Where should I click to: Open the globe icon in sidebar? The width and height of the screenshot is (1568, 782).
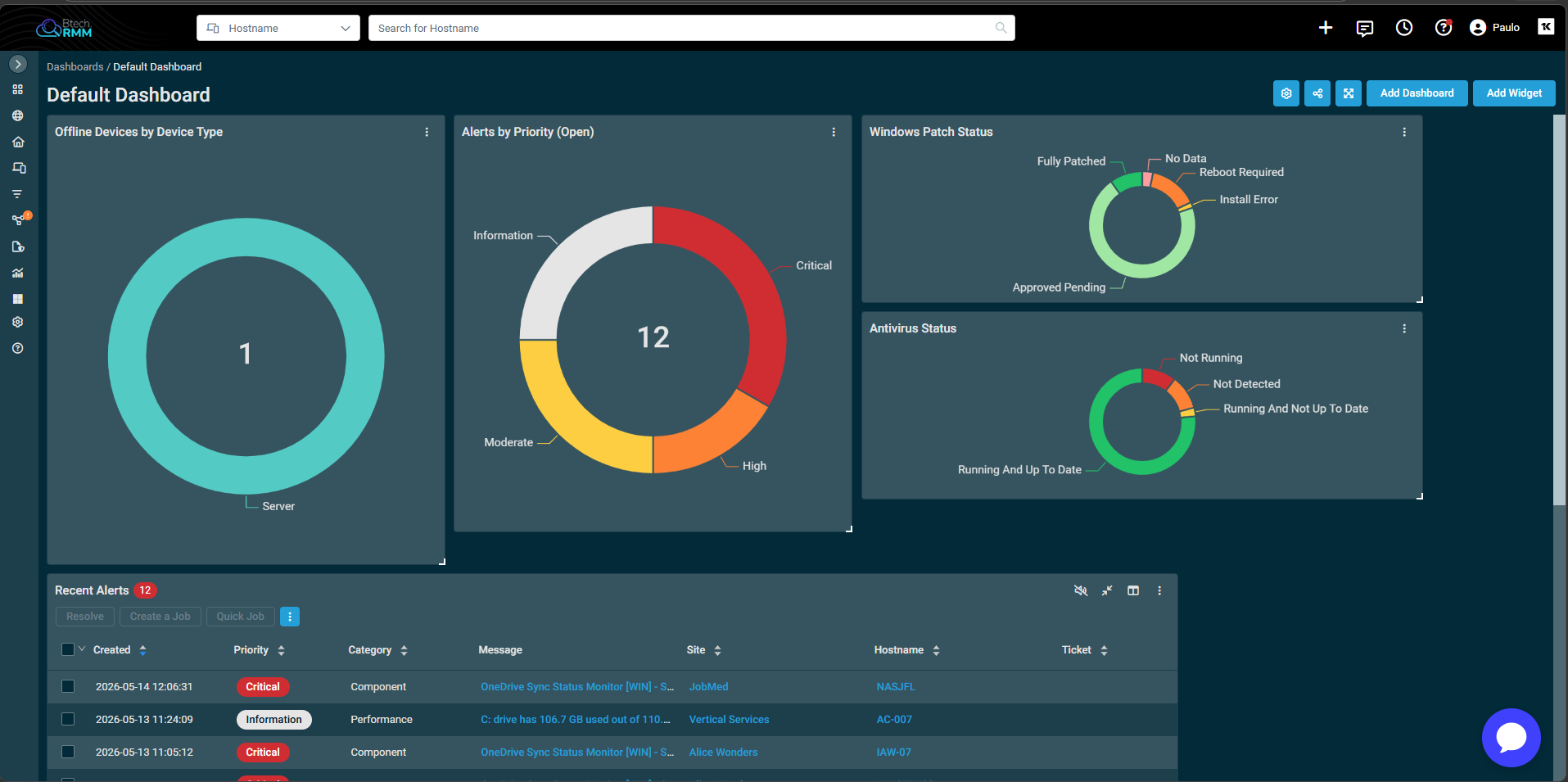[x=18, y=115]
